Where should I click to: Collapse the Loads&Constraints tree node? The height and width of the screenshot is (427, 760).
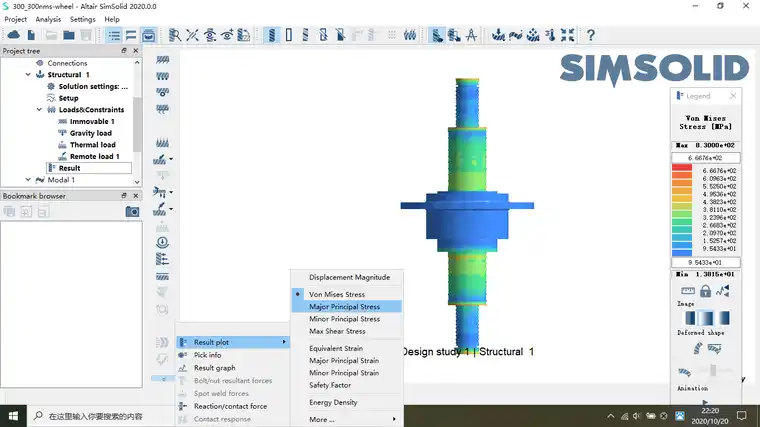pos(39,110)
